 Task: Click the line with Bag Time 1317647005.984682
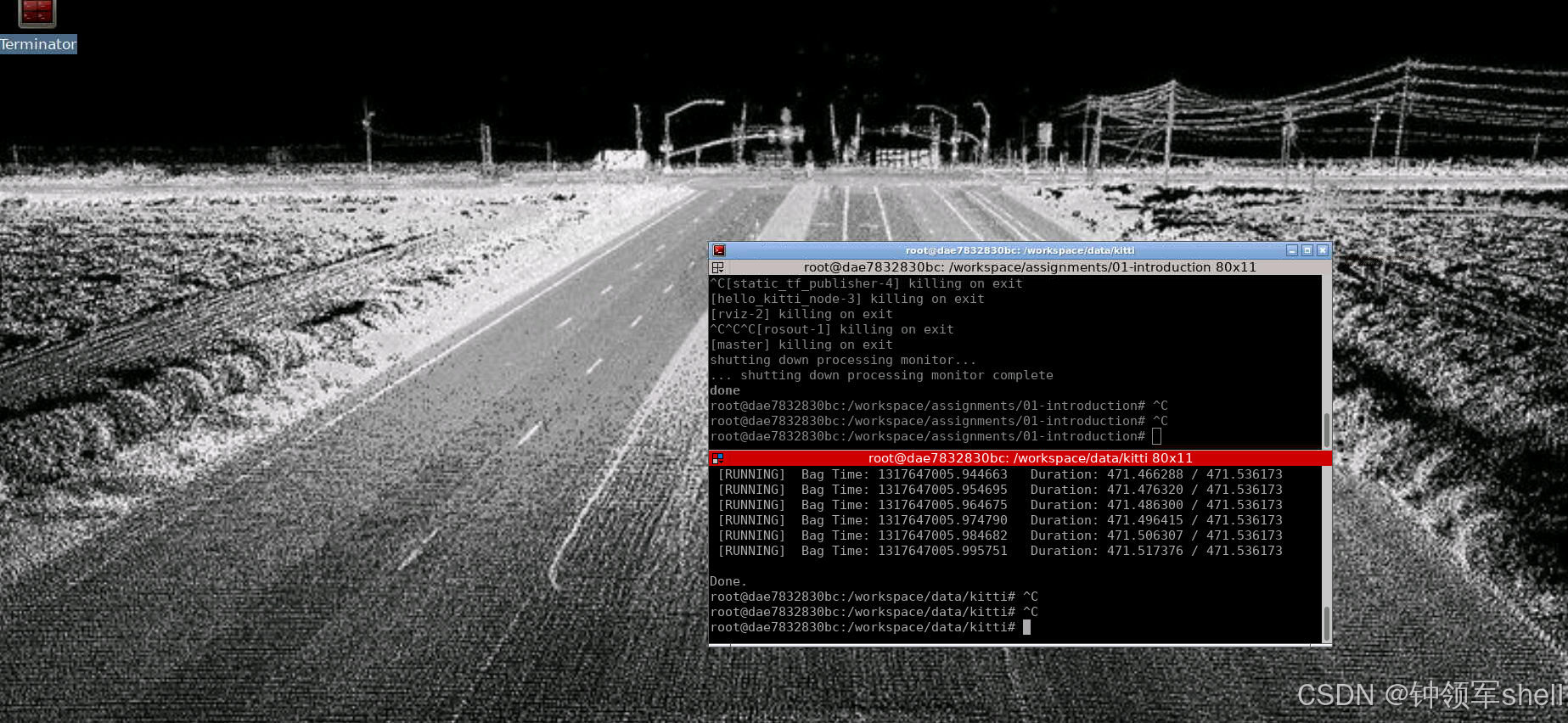point(1000,535)
